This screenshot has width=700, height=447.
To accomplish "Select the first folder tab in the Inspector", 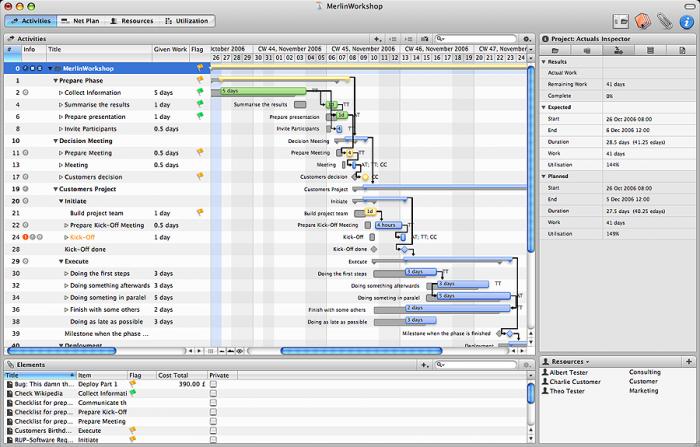I will click(x=555, y=50).
